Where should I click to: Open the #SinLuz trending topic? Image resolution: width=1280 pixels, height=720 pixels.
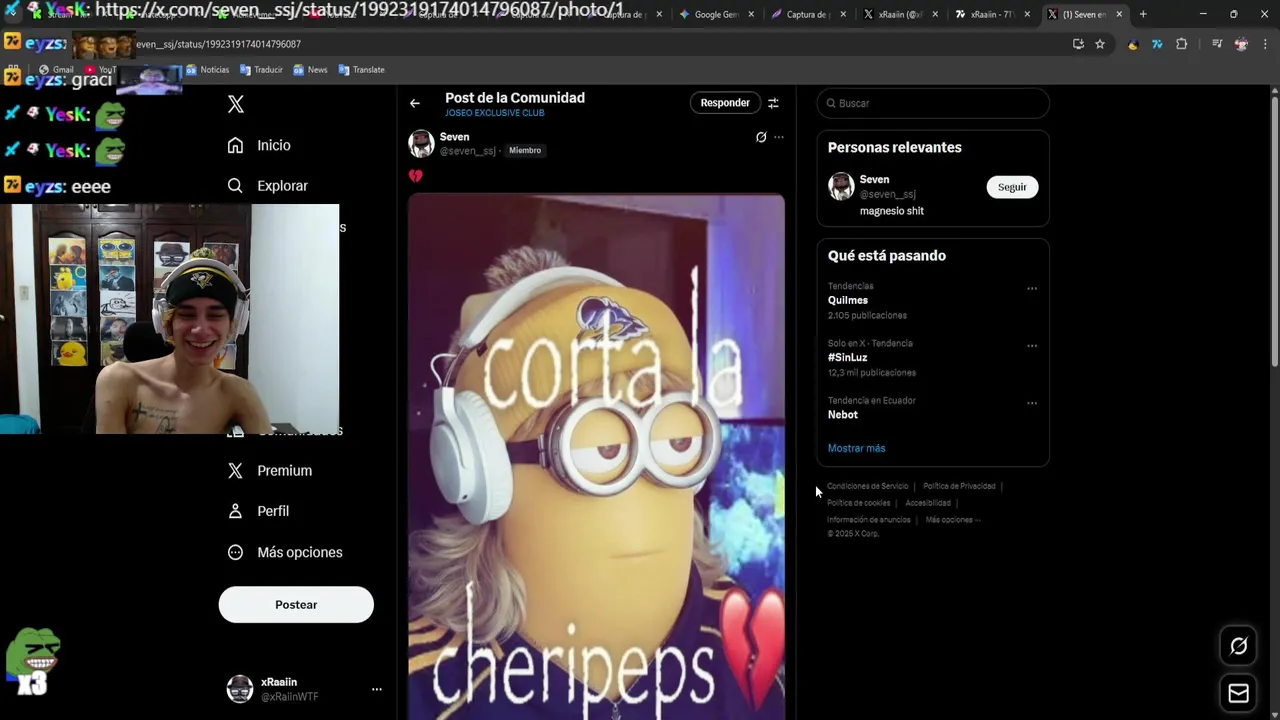tap(847, 357)
